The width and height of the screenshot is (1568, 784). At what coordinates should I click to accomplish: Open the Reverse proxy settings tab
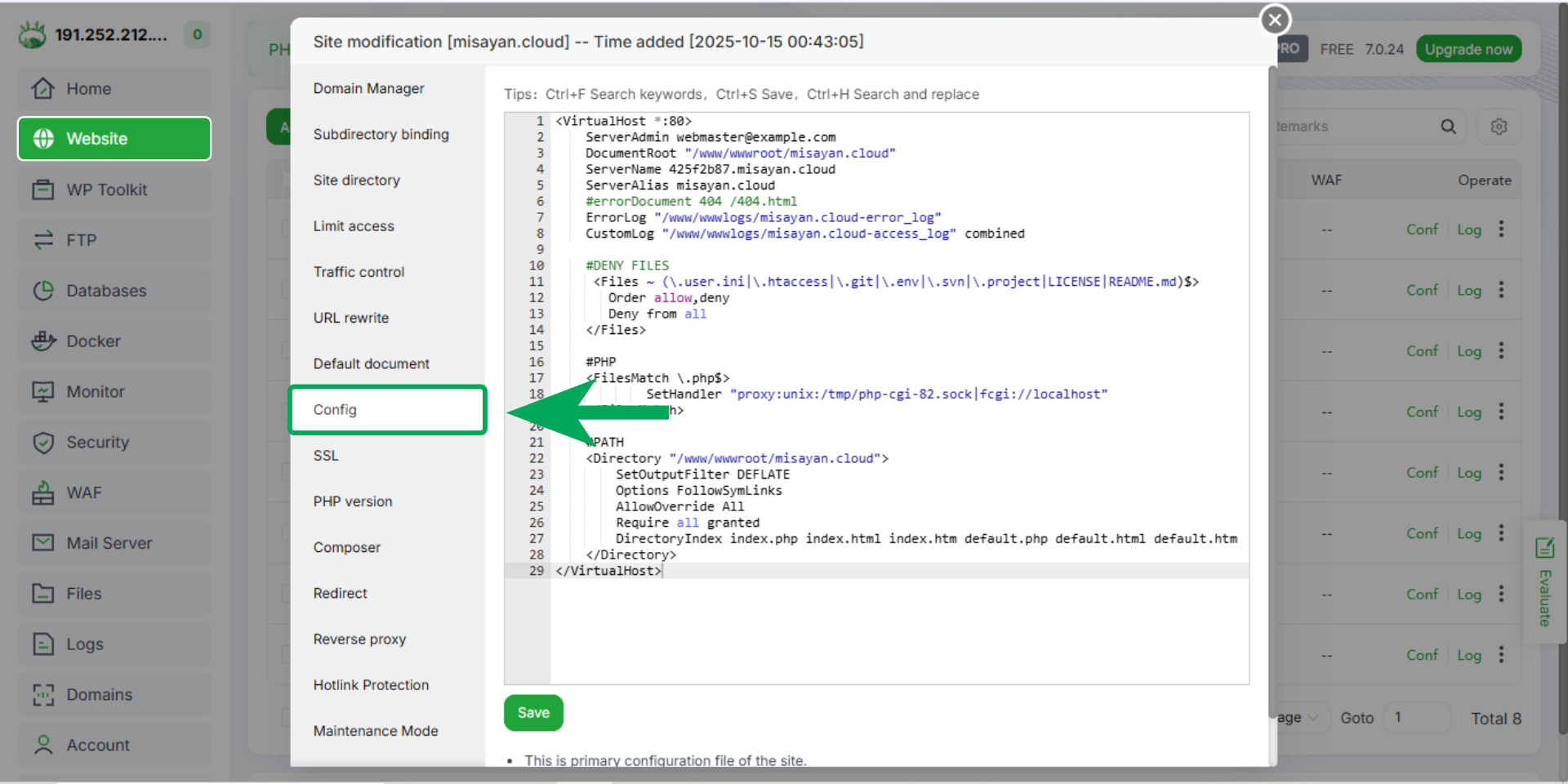(359, 639)
